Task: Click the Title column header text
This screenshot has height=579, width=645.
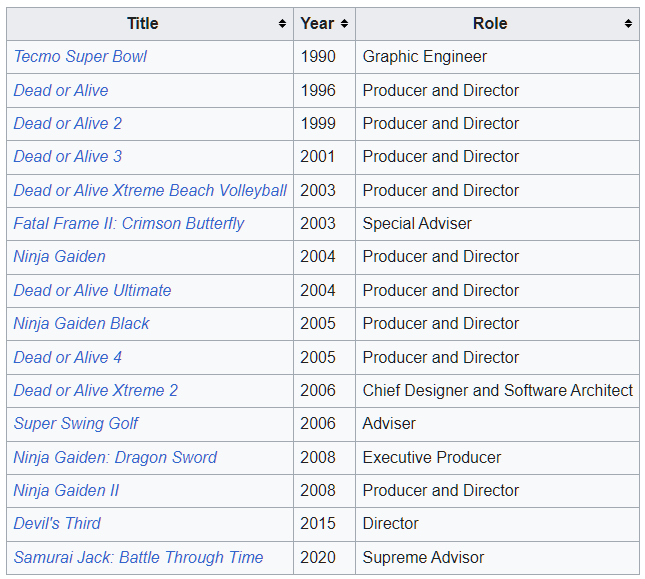Action: tap(143, 24)
